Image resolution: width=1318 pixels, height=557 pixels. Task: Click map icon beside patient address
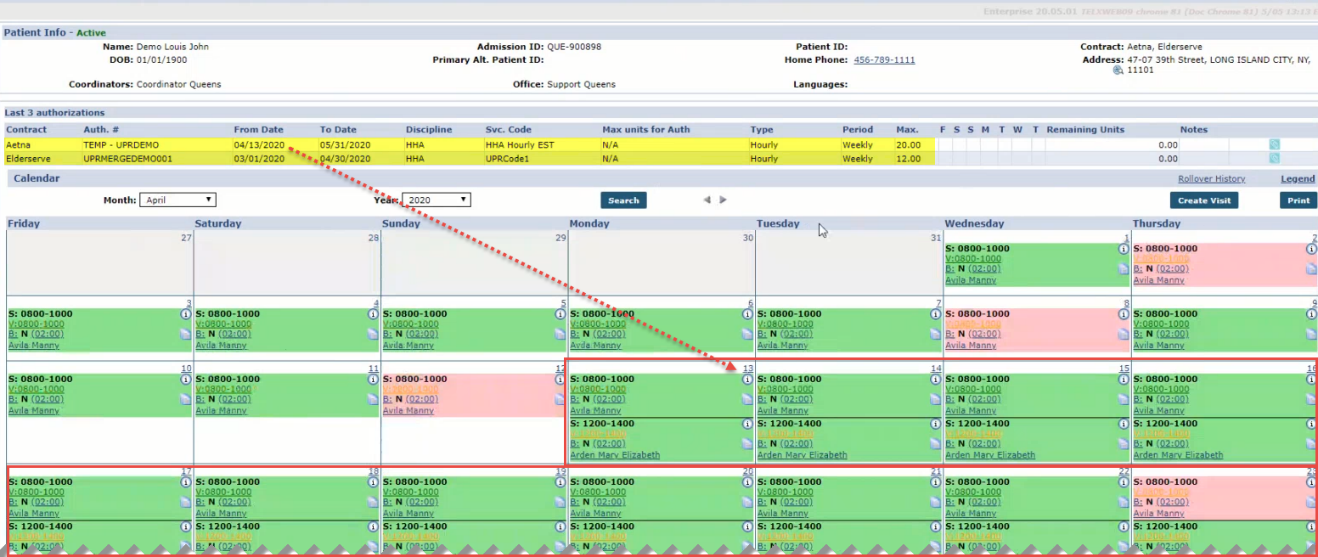(x=1117, y=71)
